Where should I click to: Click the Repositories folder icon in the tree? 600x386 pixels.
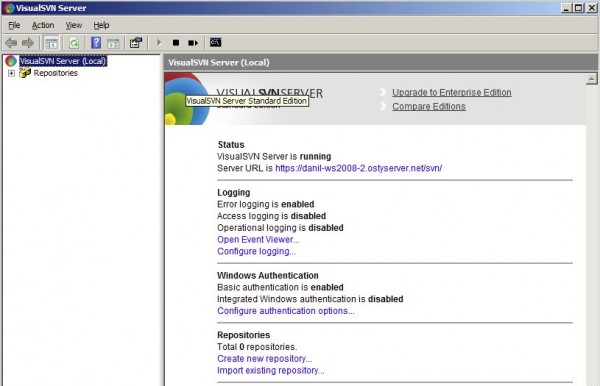click(25, 73)
